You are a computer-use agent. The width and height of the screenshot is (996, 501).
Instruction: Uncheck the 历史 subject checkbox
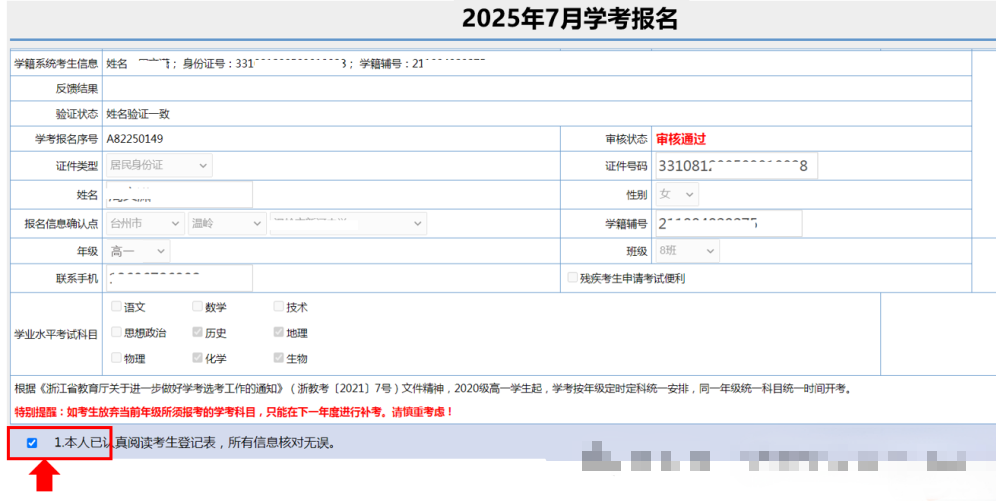point(198,332)
